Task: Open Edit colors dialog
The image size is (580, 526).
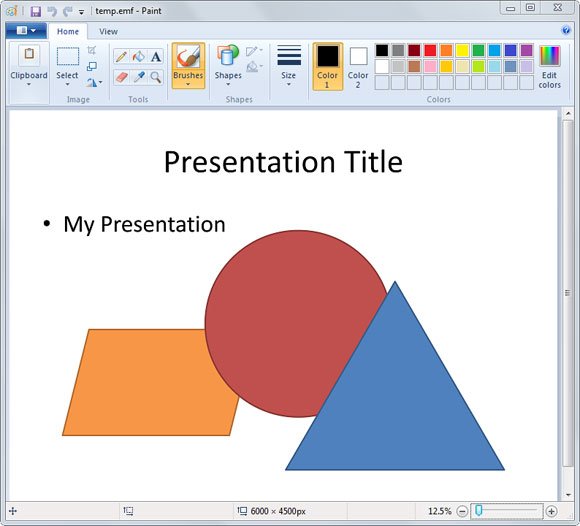Action: pyautogui.click(x=550, y=67)
